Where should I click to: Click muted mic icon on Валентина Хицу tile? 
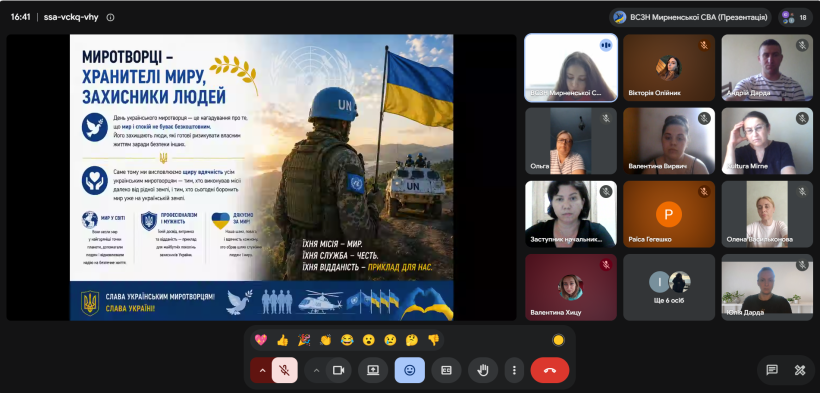[606, 265]
